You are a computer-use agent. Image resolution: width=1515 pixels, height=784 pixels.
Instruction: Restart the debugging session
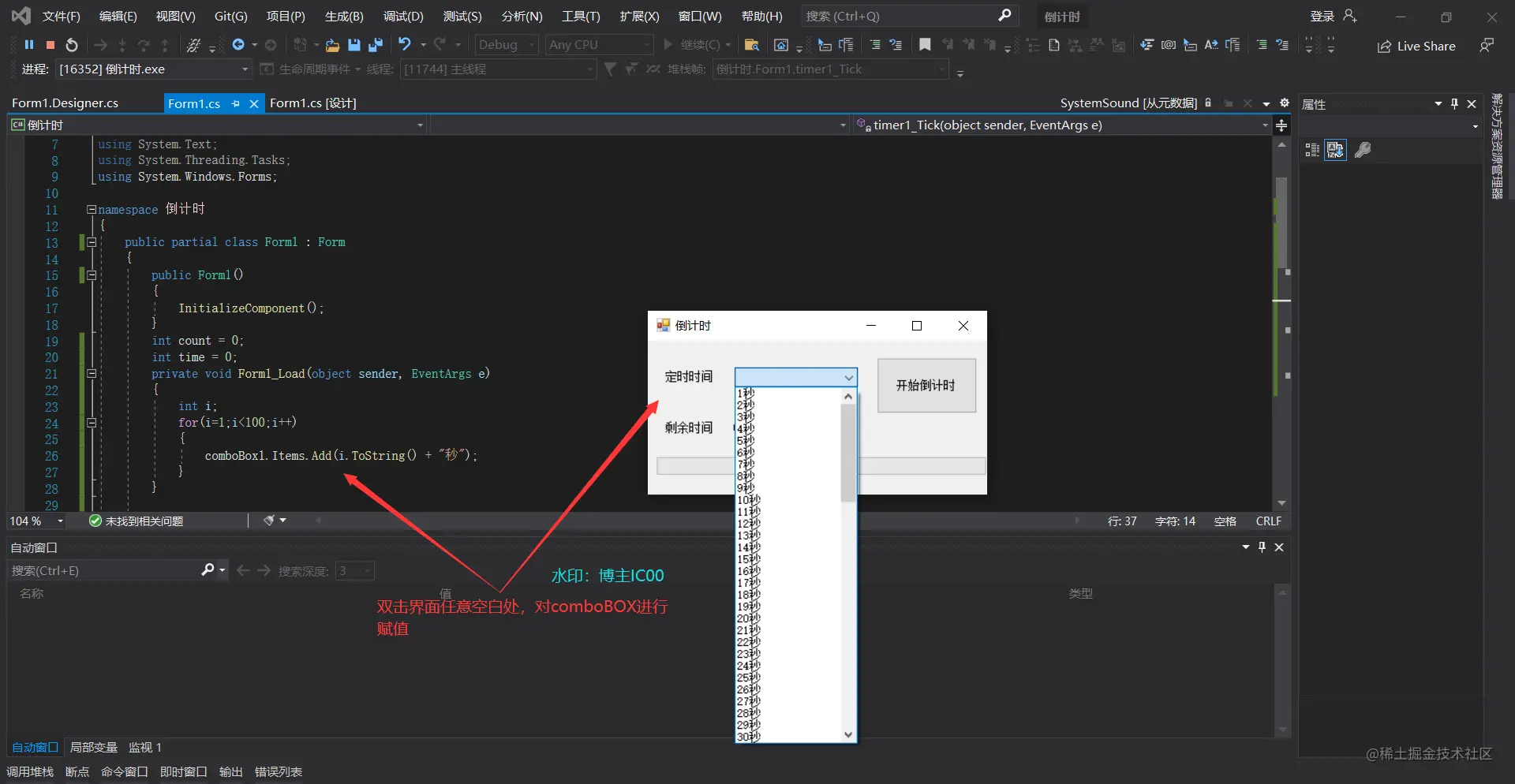pos(72,45)
